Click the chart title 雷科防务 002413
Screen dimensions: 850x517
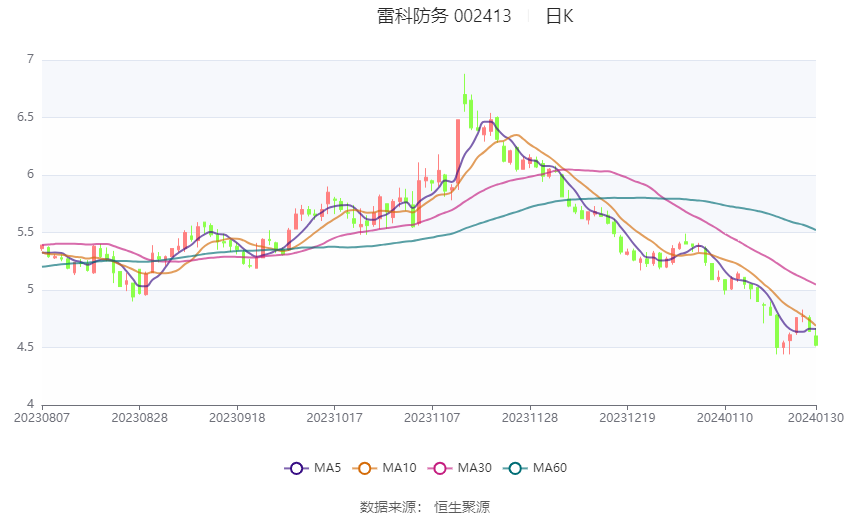tap(444, 16)
